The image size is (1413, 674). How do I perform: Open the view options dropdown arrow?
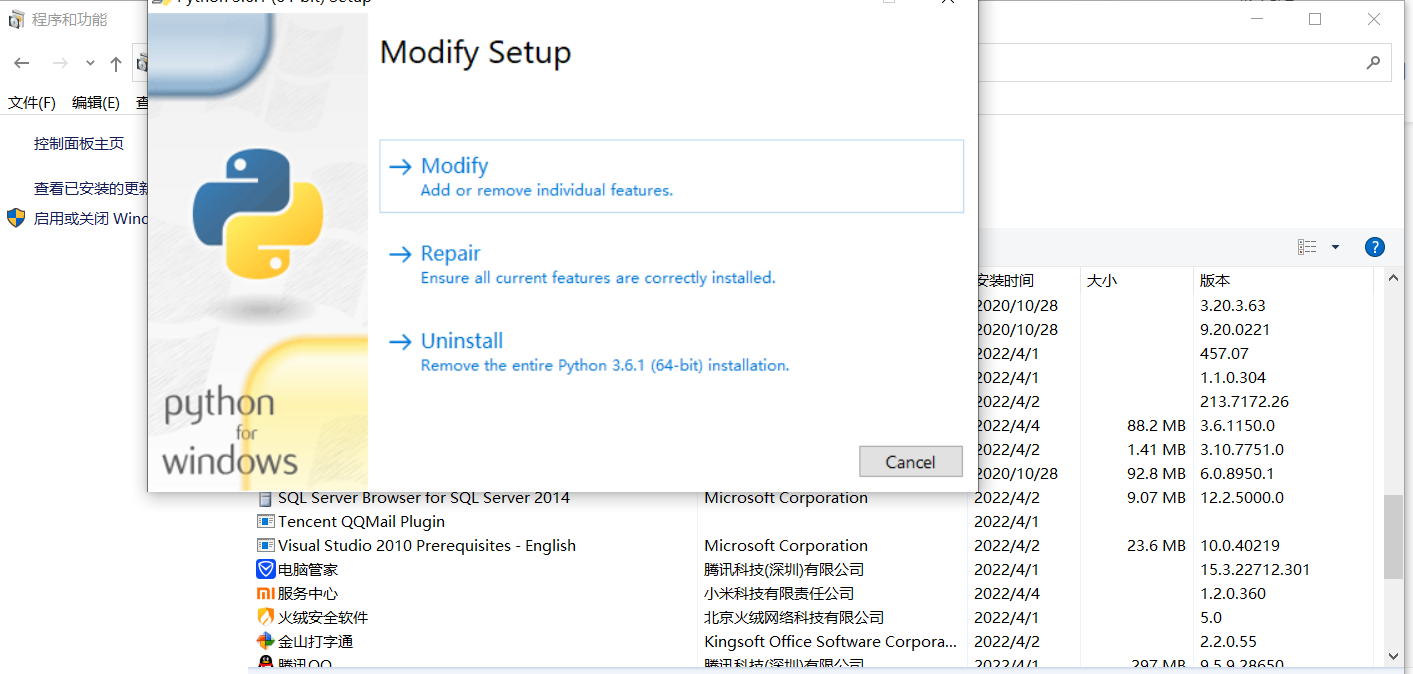click(x=1334, y=247)
